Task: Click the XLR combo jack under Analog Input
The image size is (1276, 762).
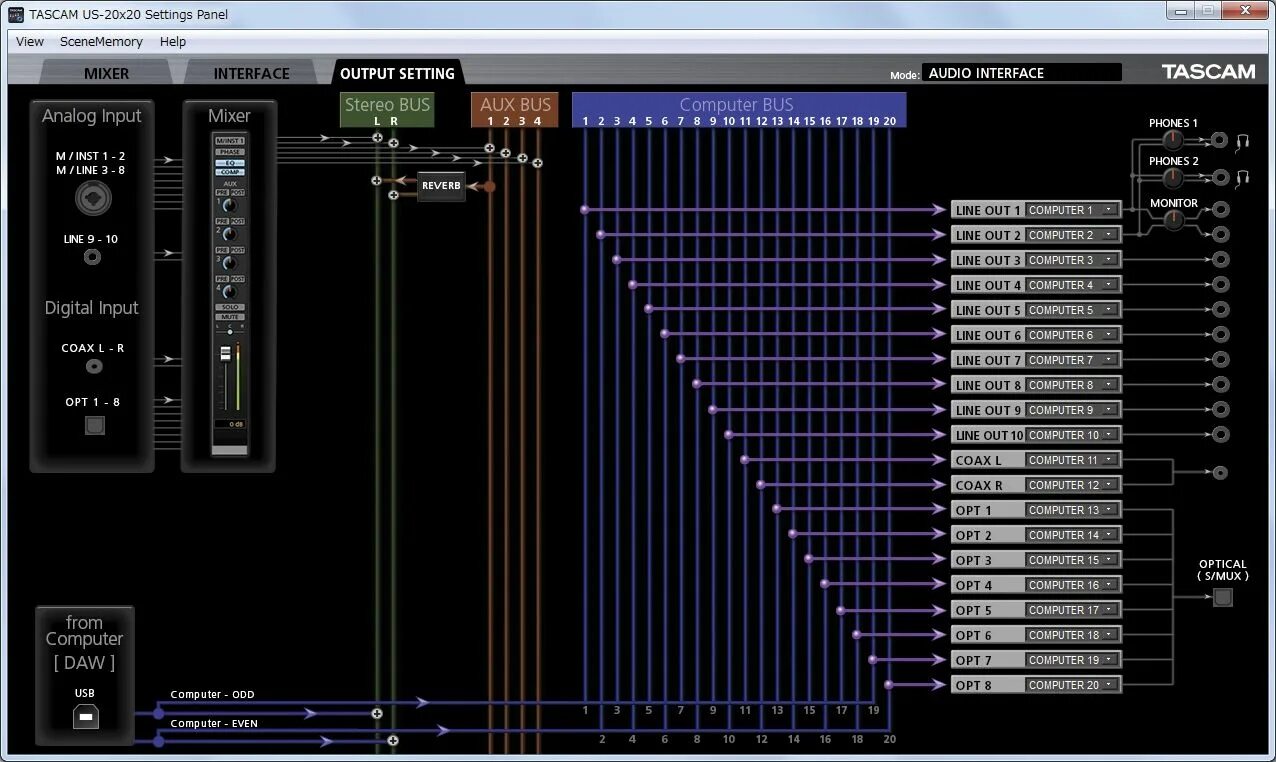Action: click(x=92, y=199)
